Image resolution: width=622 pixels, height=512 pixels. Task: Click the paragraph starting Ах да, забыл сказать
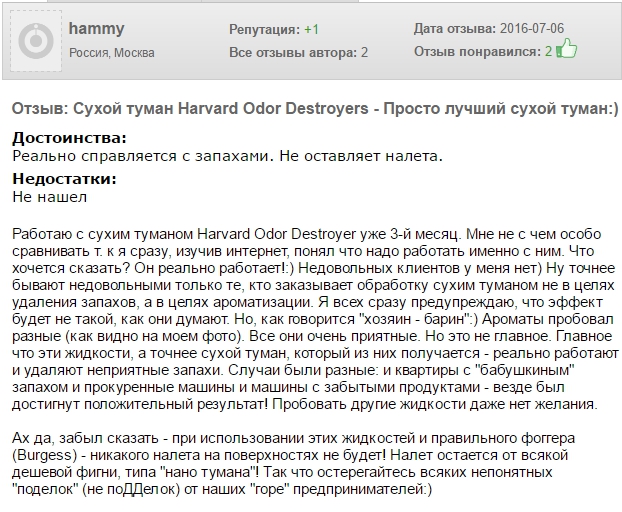coord(294,464)
